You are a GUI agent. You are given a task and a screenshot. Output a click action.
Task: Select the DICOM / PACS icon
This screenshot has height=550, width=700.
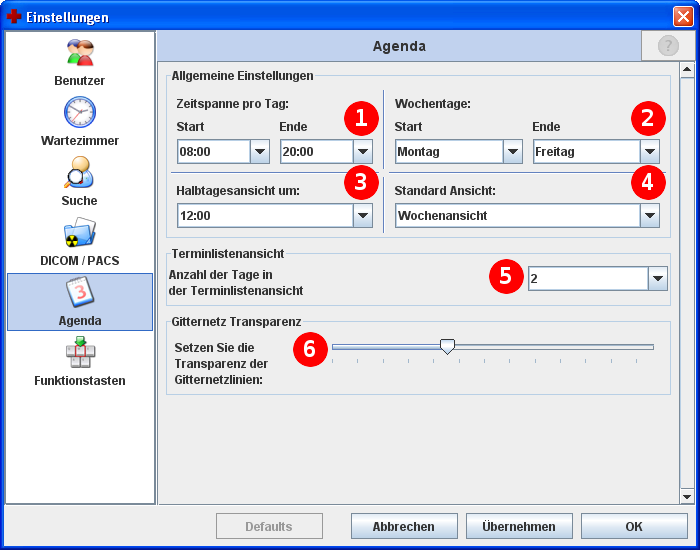pyautogui.click(x=80, y=232)
